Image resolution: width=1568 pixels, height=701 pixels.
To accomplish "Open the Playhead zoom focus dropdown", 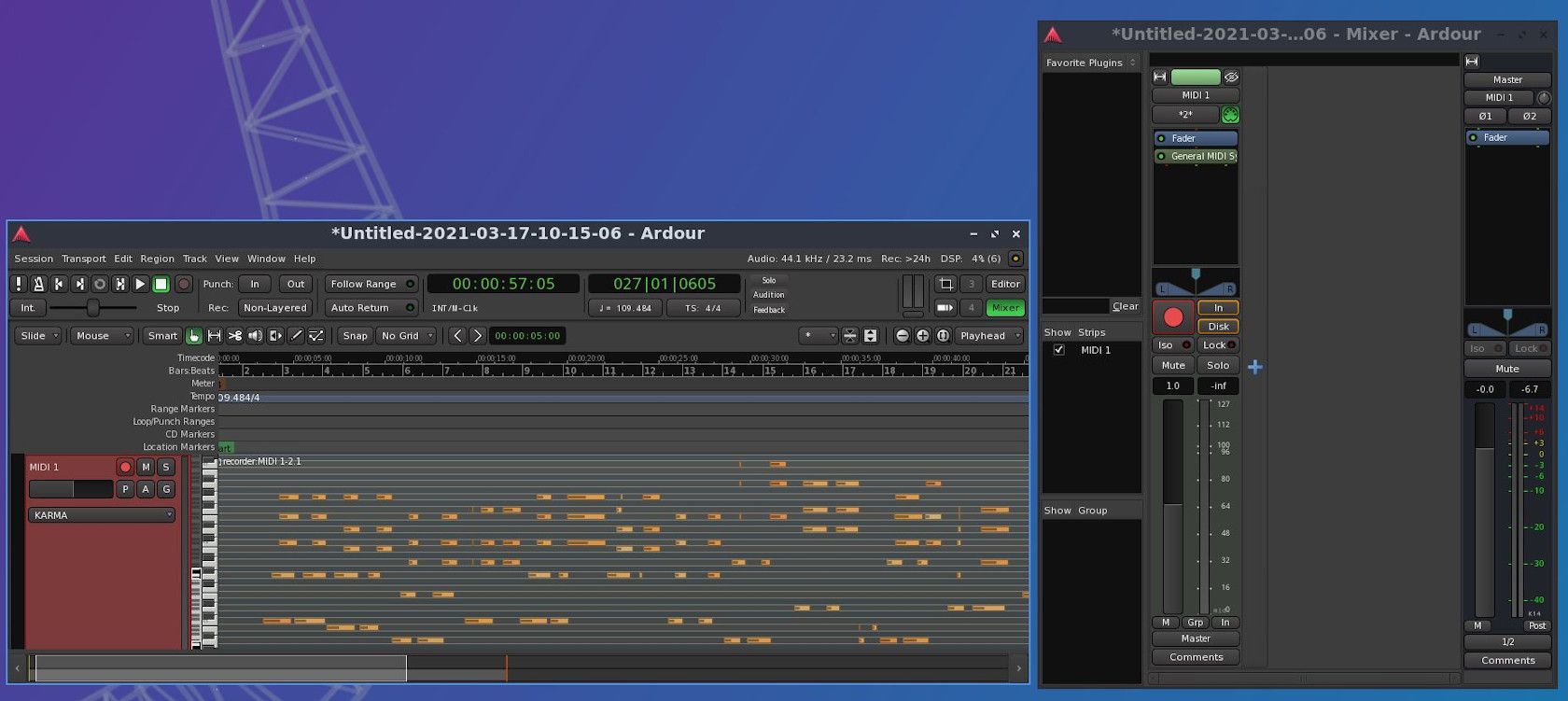I will pyautogui.click(x=989, y=336).
